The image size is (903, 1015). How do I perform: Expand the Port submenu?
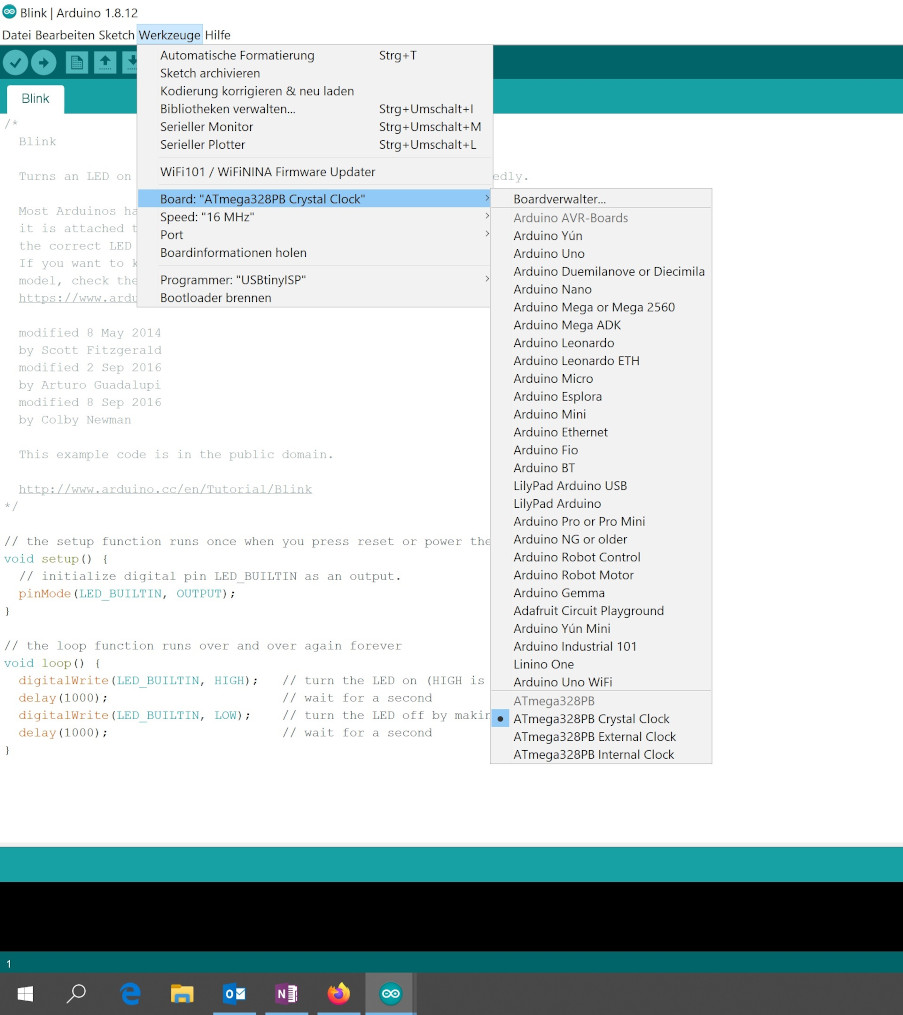pos(173,235)
